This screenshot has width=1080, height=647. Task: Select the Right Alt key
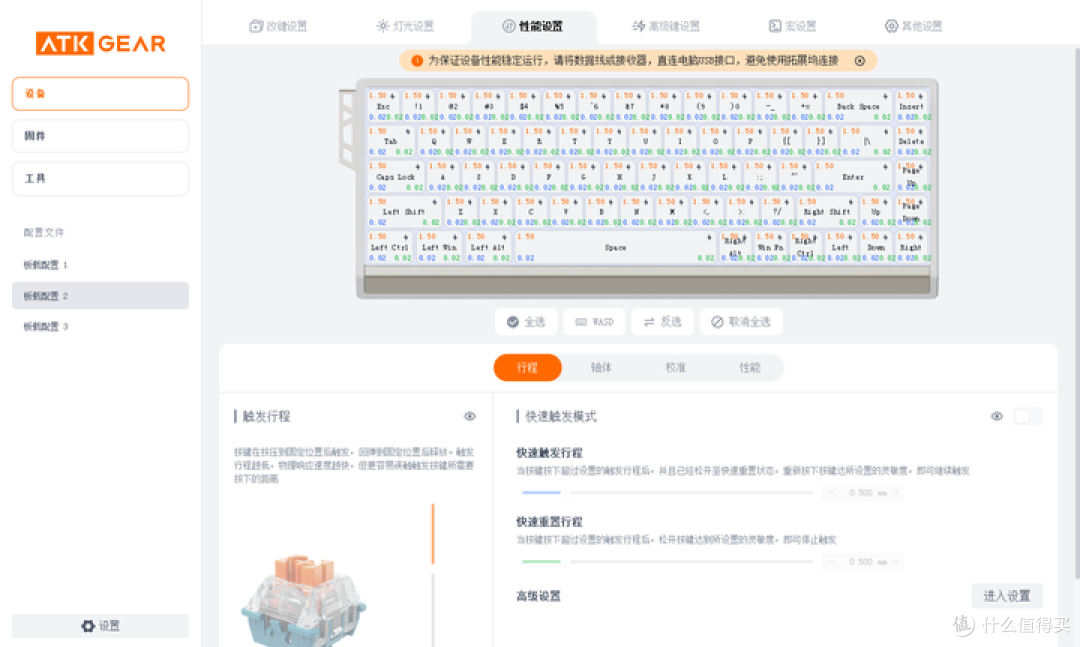click(736, 247)
